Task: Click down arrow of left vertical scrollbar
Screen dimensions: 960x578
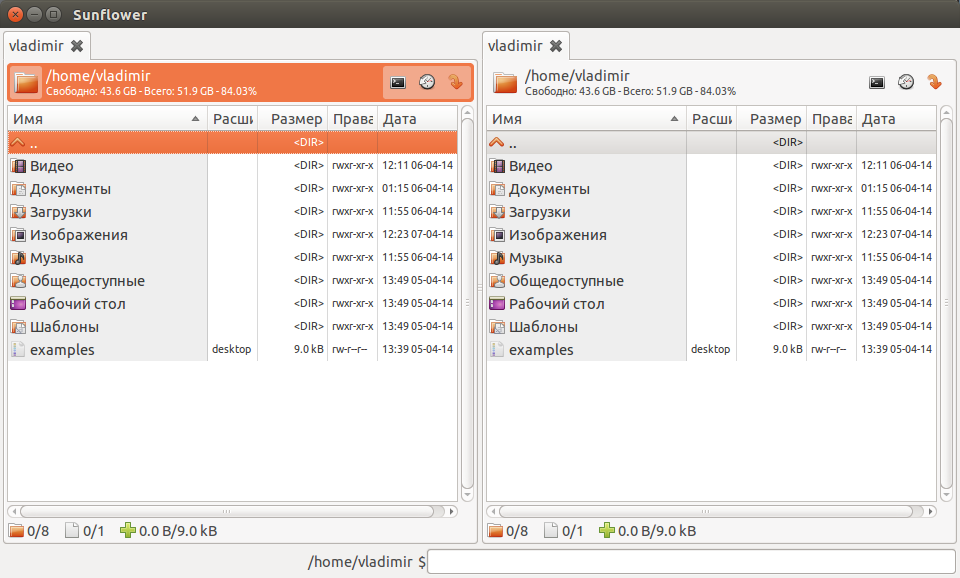Action: pyautogui.click(x=467, y=495)
